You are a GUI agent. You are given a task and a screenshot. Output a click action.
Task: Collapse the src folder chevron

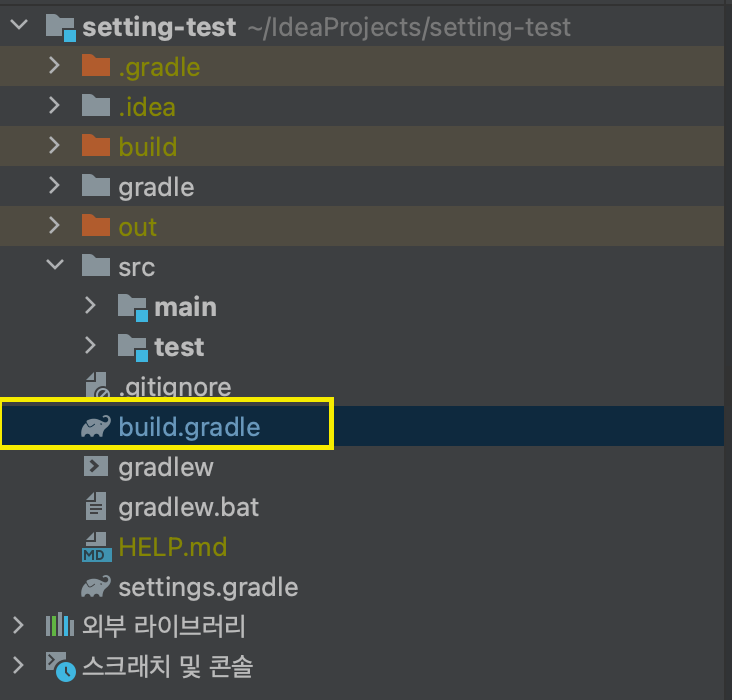click(x=55, y=265)
